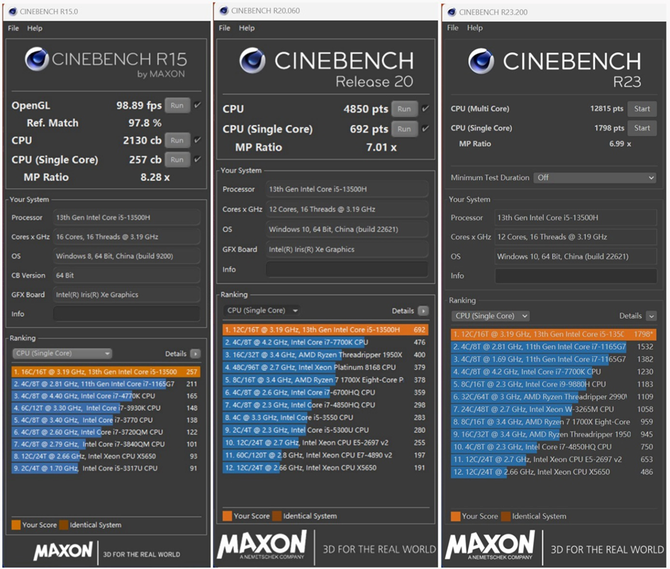This screenshot has height=569, width=670.
Task: Select R15 ranking row i5-3317U CPU
Action: click(x=106, y=468)
